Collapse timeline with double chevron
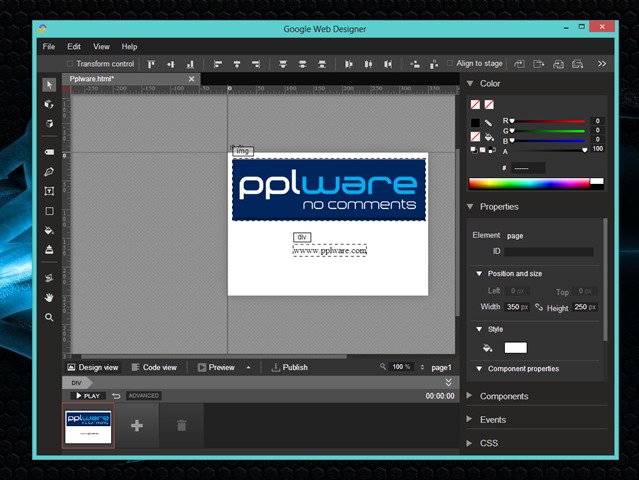Viewport: 639px width, 480px height. (x=448, y=382)
